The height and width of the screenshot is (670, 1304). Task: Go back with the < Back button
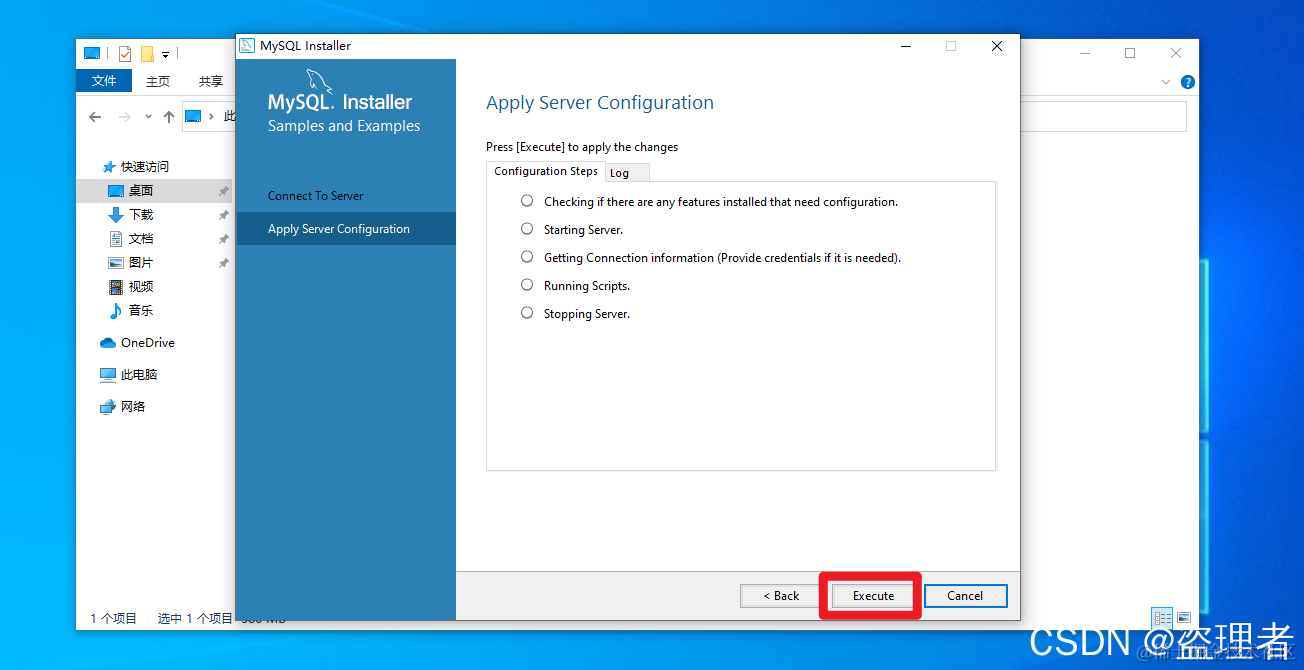(x=781, y=595)
